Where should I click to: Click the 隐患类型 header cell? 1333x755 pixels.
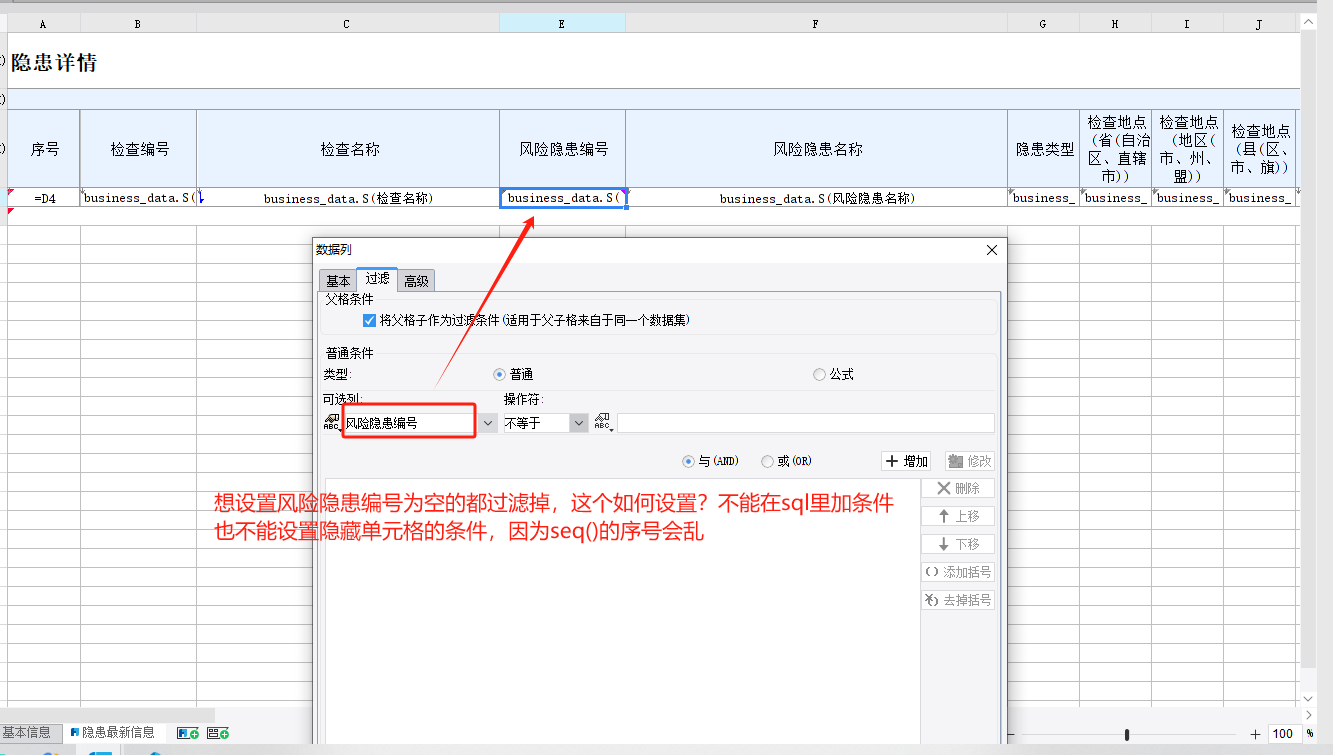tap(1044, 149)
